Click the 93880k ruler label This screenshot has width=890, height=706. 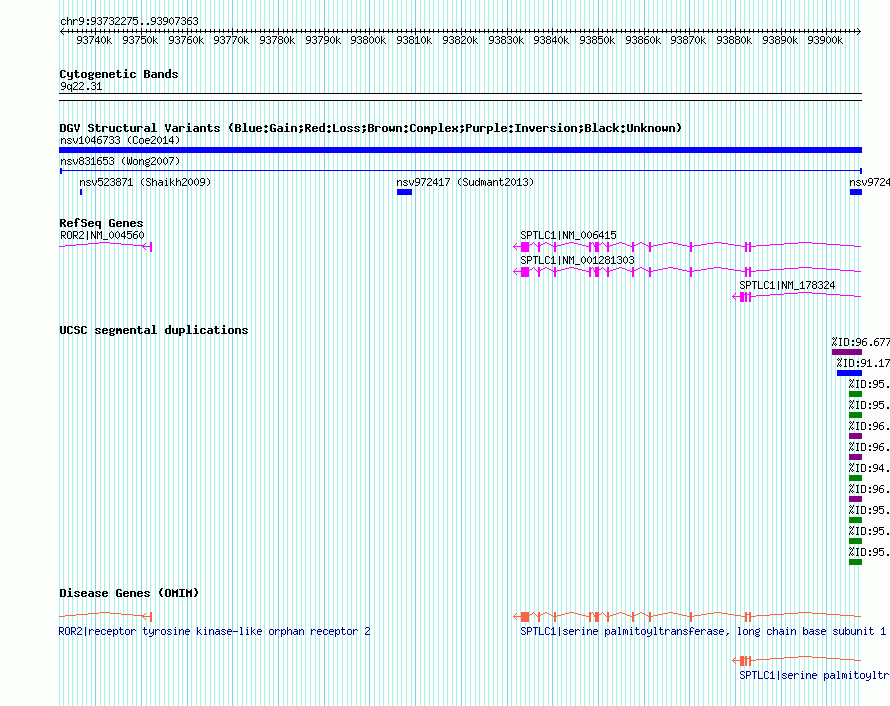734,40
